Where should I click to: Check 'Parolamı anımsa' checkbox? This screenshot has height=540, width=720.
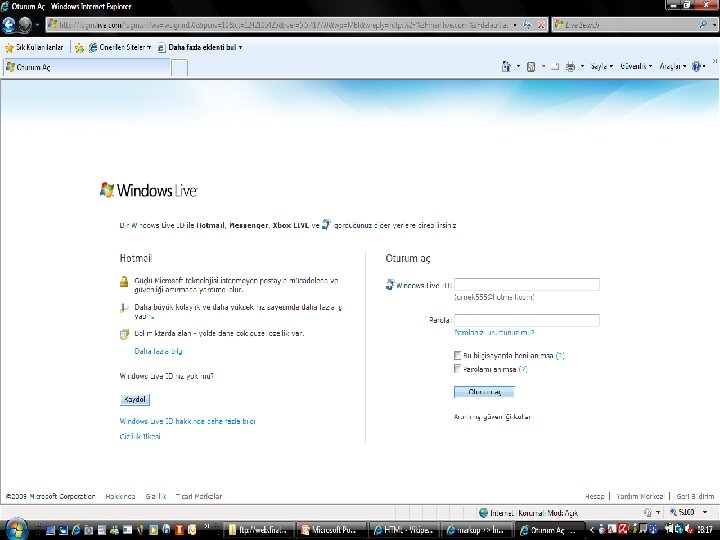click(x=457, y=368)
